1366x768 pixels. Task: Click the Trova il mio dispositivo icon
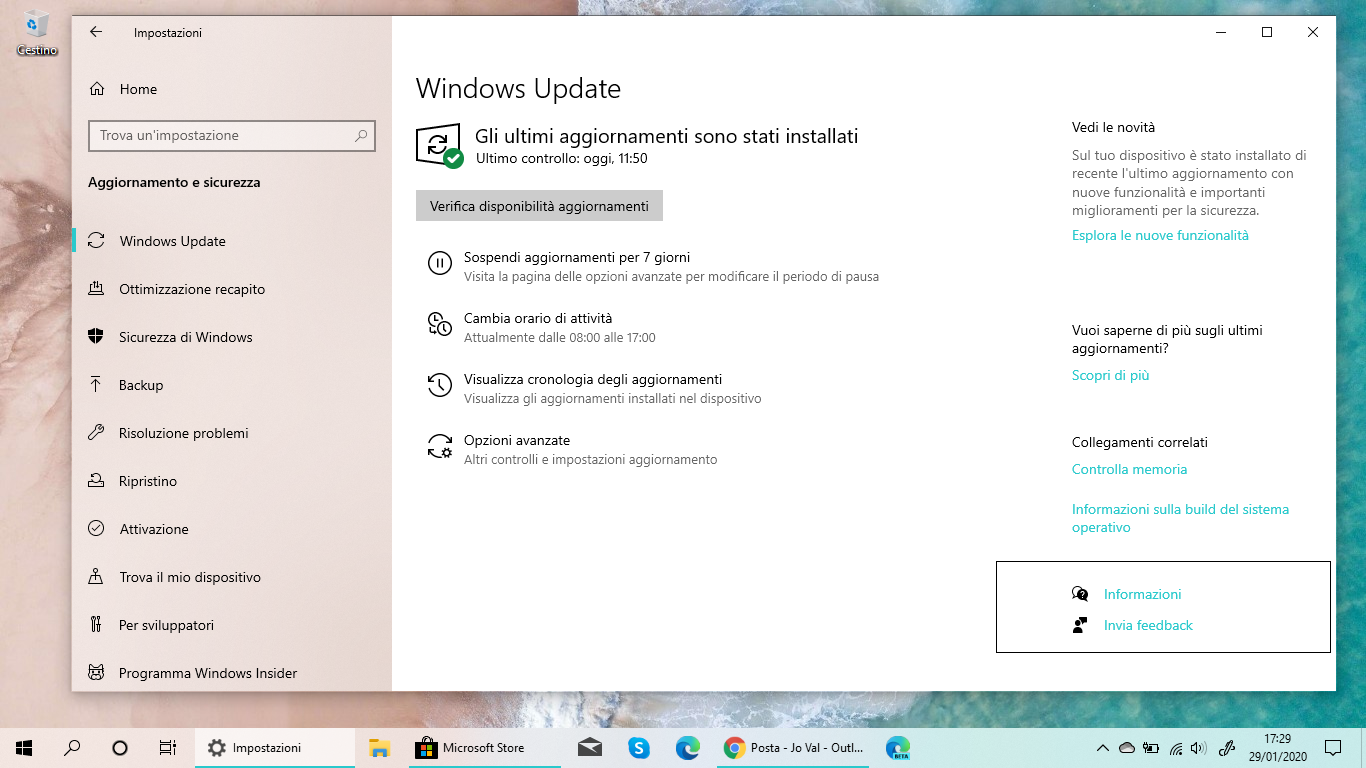click(x=96, y=576)
